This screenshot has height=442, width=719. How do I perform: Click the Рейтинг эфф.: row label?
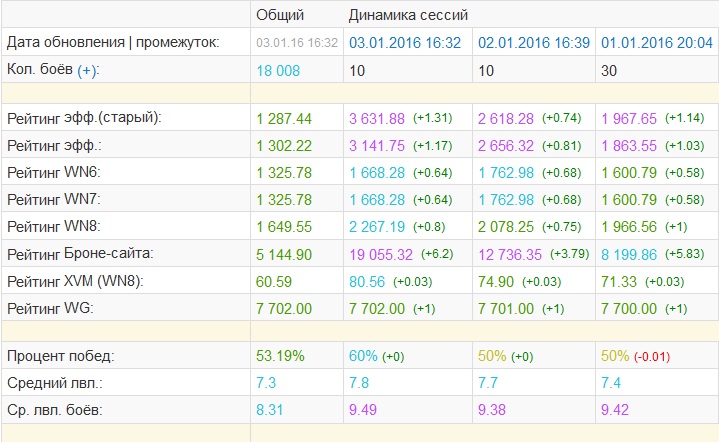(54, 145)
